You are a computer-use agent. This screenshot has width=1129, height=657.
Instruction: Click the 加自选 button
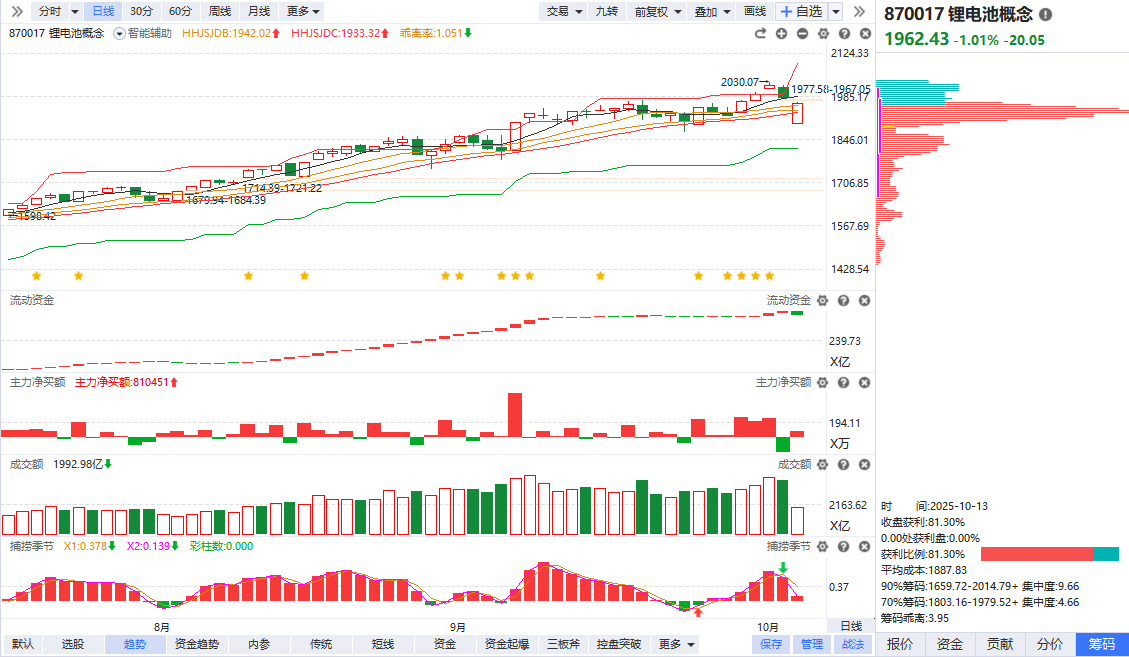tap(800, 11)
